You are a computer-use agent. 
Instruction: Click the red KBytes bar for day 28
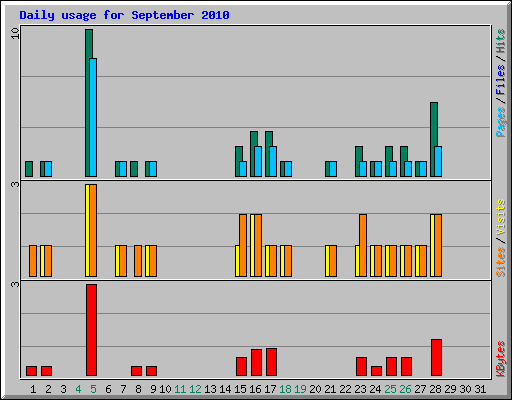[x=436, y=358]
